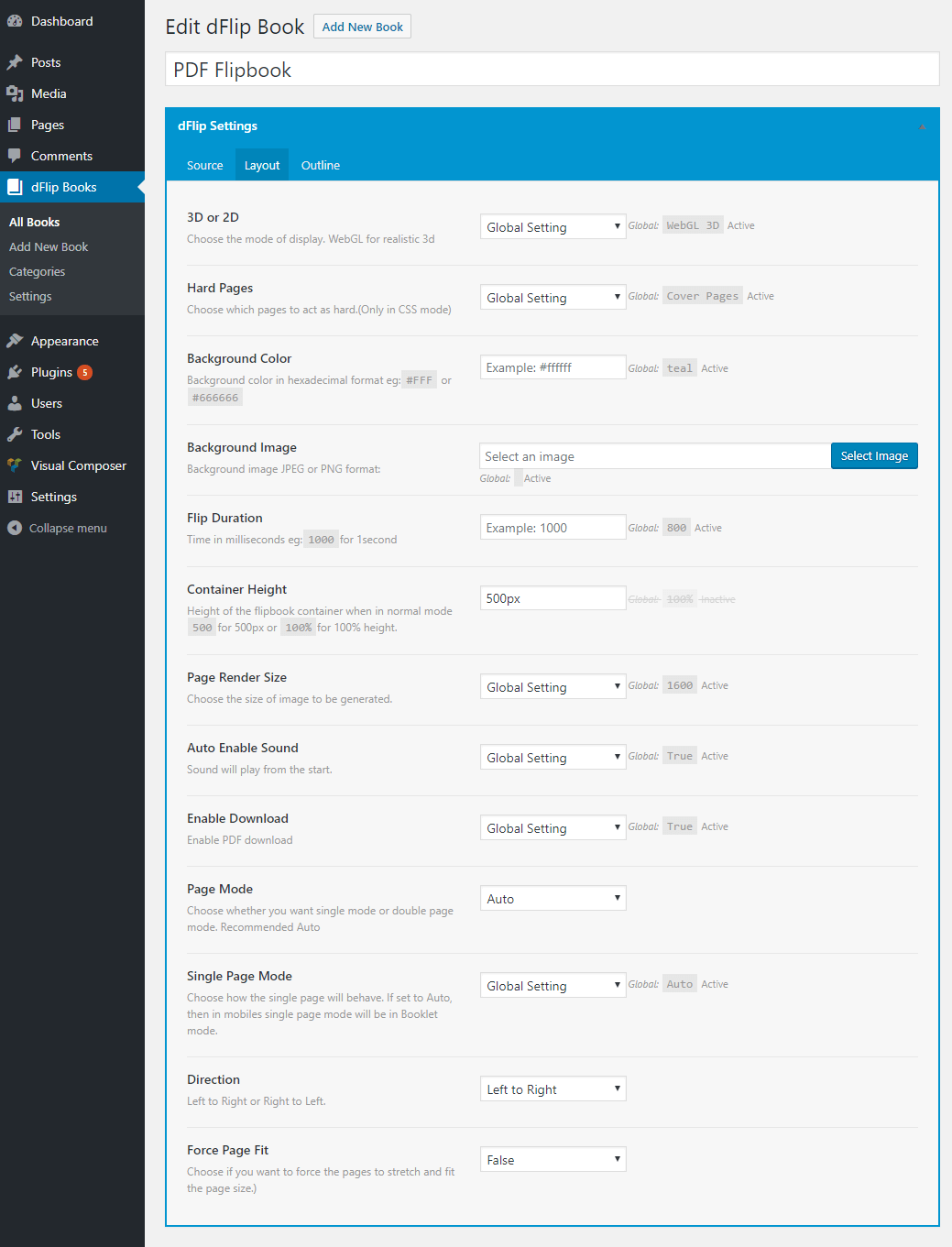Viewport: 952px width, 1247px height.
Task: Select the Plugins plug icon
Action: point(16,372)
